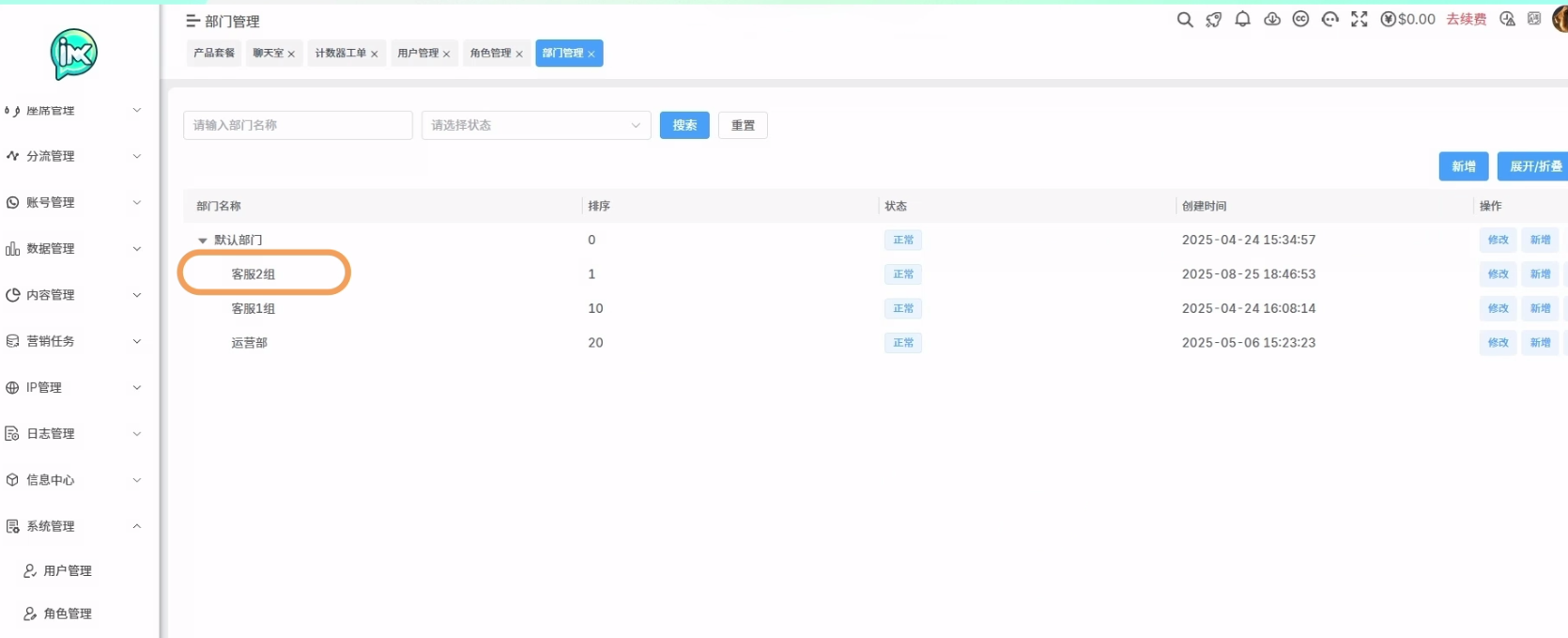Image resolution: width=1568 pixels, height=638 pixels.
Task: Click the 请输入部门名称 input field
Action: click(x=298, y=125)
